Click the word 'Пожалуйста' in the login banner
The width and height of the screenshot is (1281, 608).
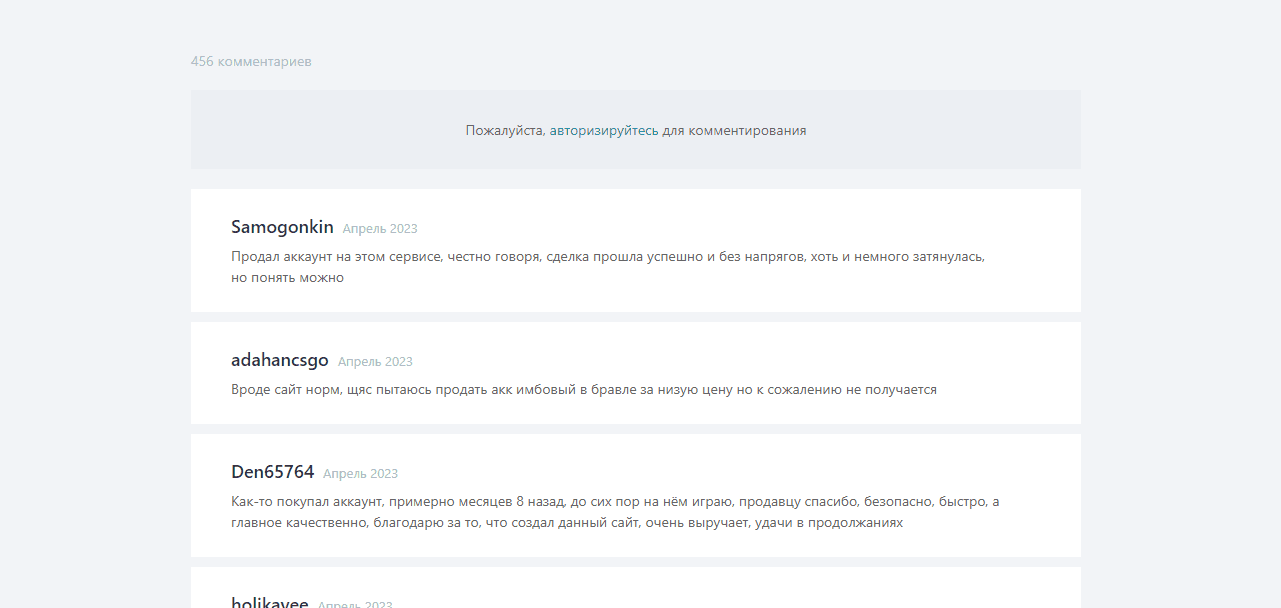point(505,130)
